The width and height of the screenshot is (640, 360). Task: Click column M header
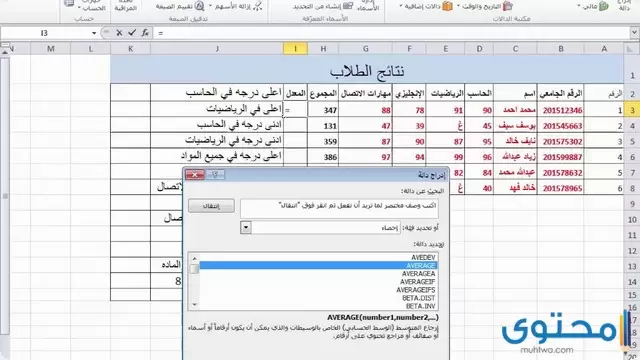tap(51, 49)
